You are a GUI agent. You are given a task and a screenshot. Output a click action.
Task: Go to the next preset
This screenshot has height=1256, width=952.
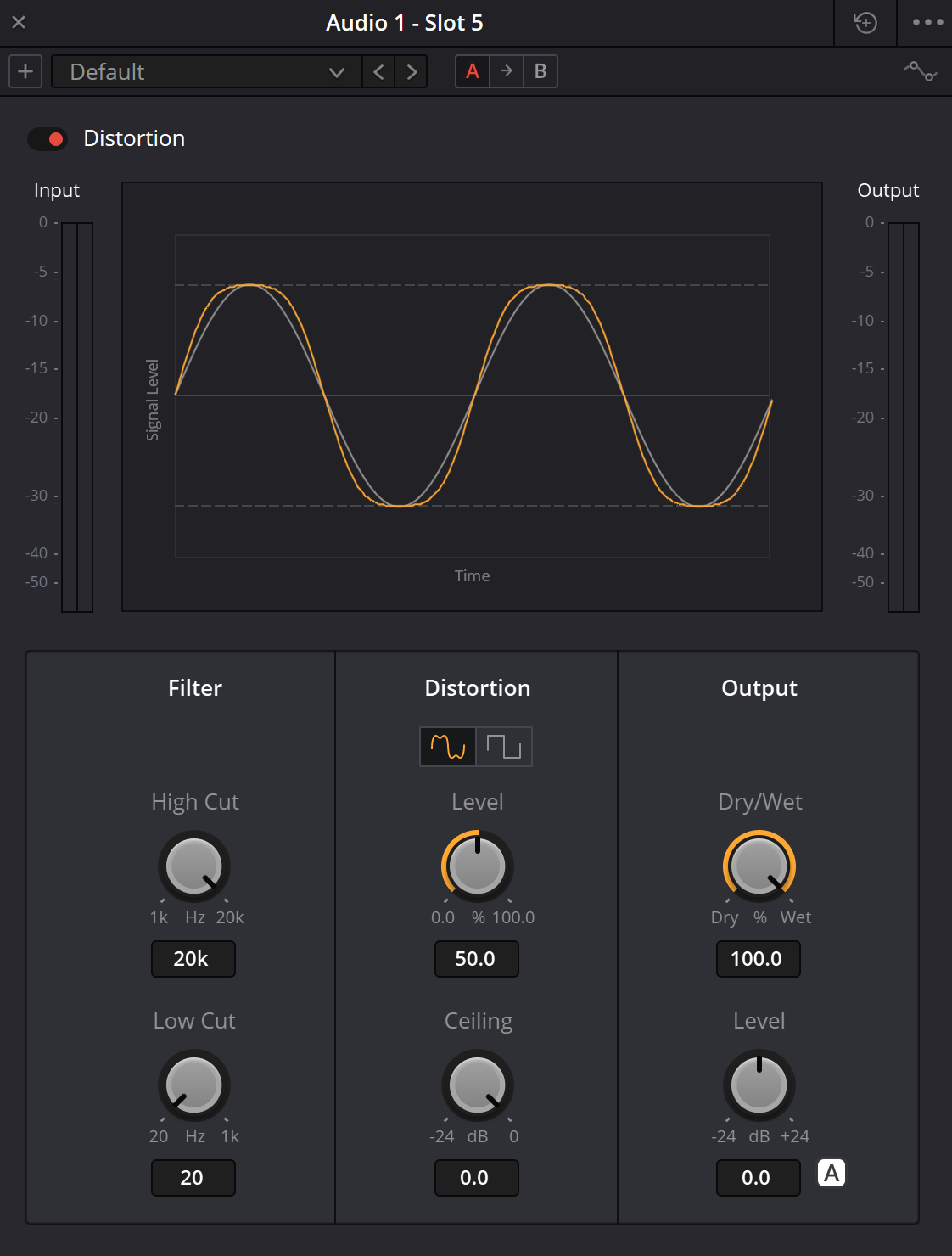click(412, 71)
